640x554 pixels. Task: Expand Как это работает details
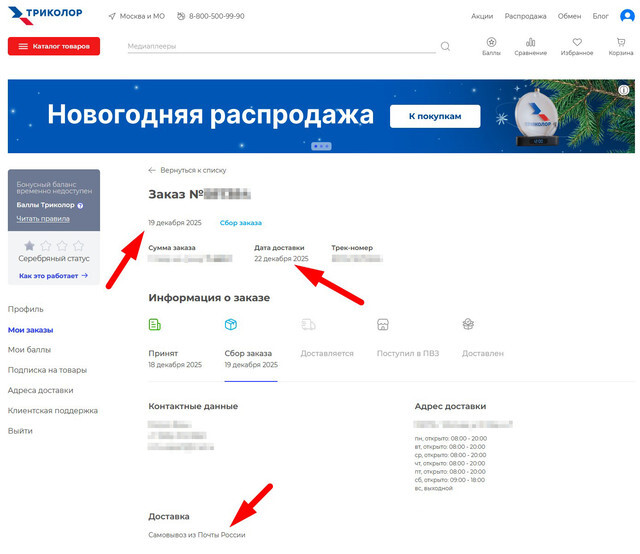click(x=53, y=275)
